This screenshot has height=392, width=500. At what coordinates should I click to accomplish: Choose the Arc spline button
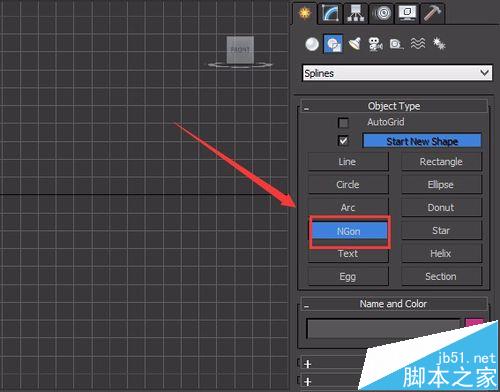coord(348,207)
